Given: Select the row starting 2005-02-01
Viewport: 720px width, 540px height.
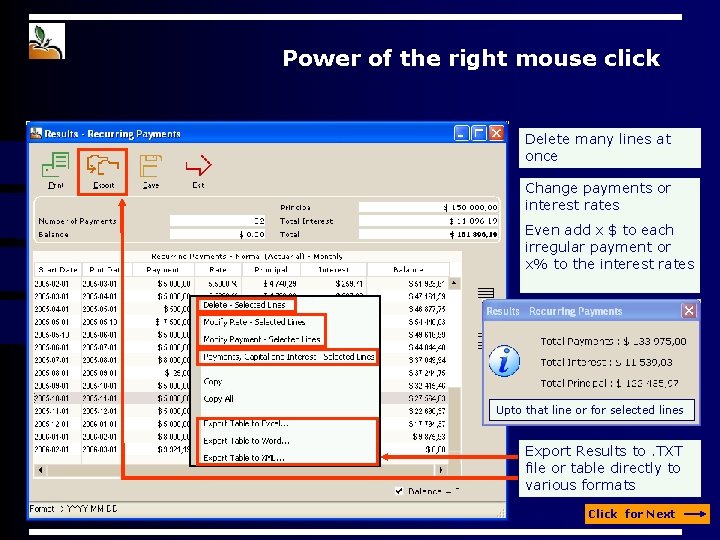Looking at the screenshot, I should coord(241,284).
